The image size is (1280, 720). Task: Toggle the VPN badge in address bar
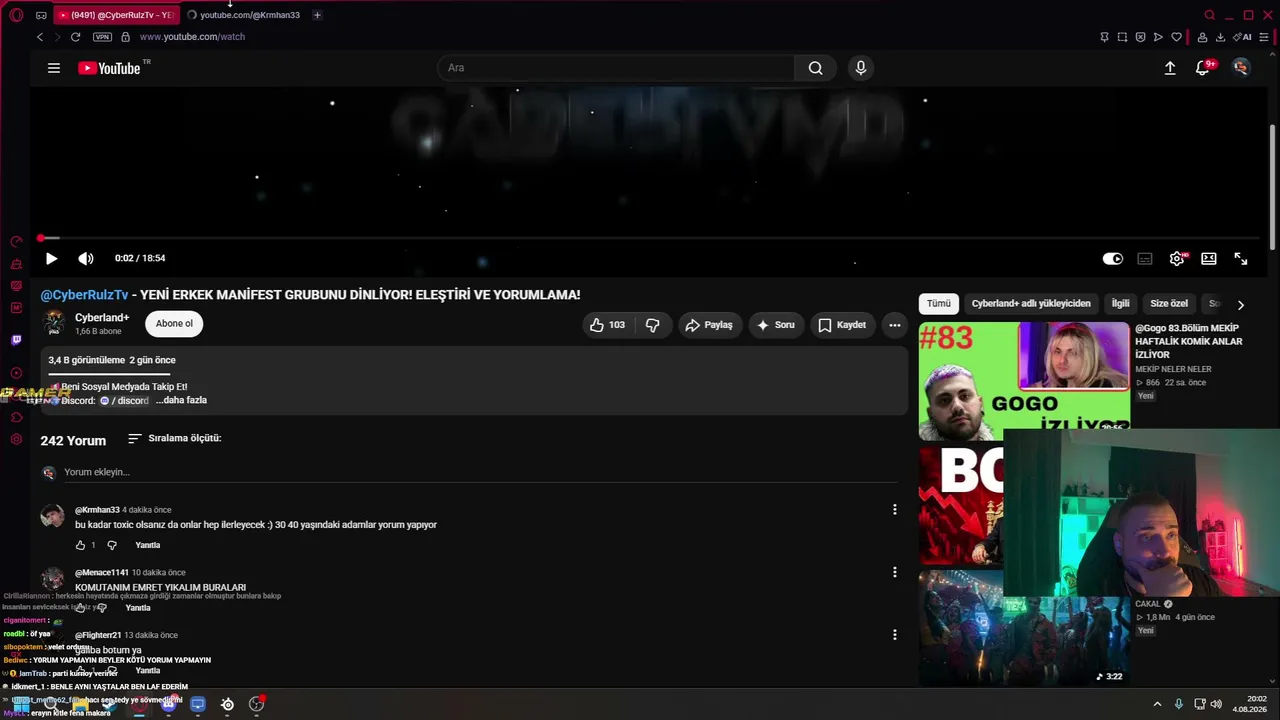[x=102, y=37]
